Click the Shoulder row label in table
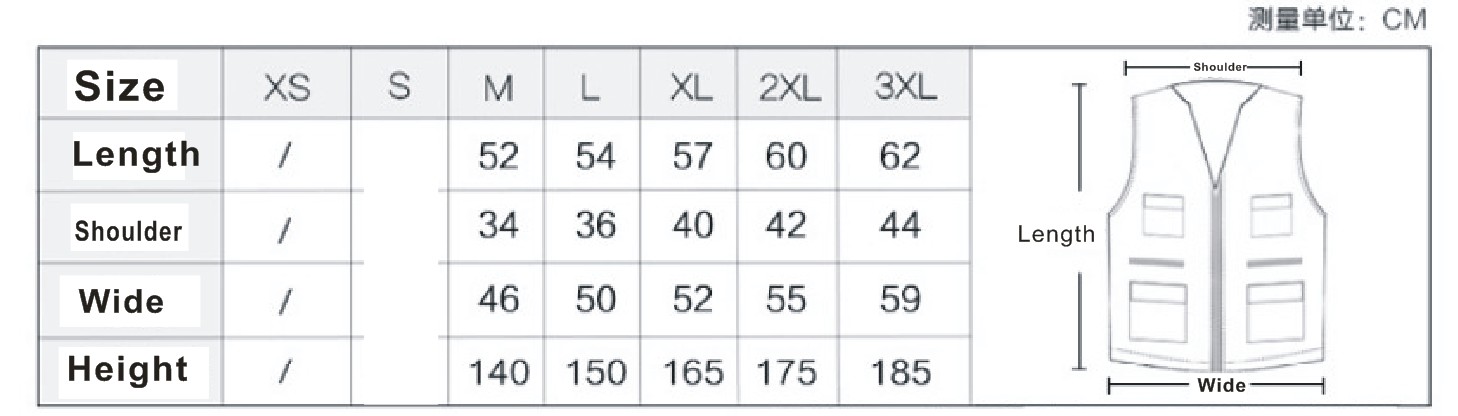The image size is (1458, 416). pos(128,231)
